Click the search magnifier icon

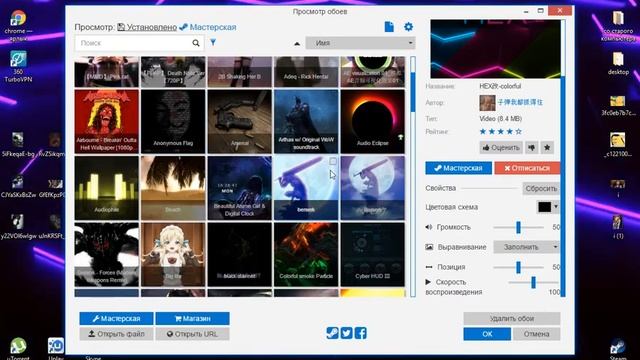pos(196,43)
